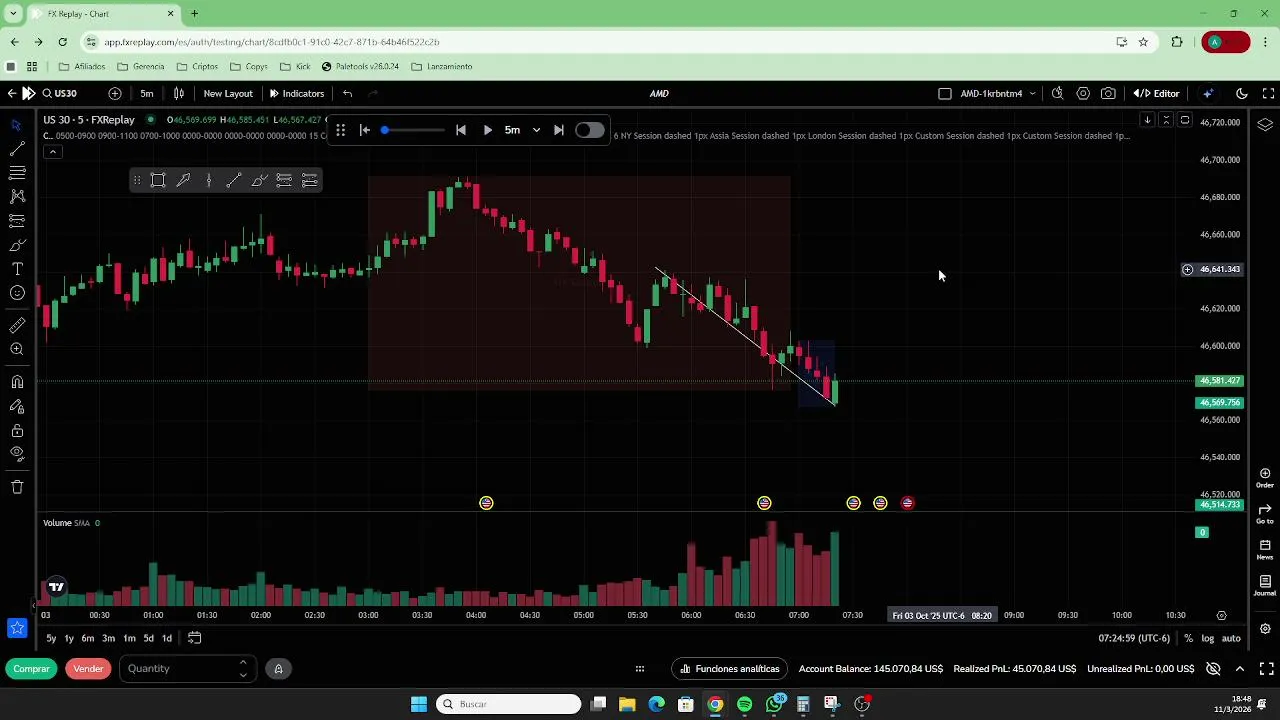Activate the ruler measure tool
Screen dimensions: 1280x720
17,325
